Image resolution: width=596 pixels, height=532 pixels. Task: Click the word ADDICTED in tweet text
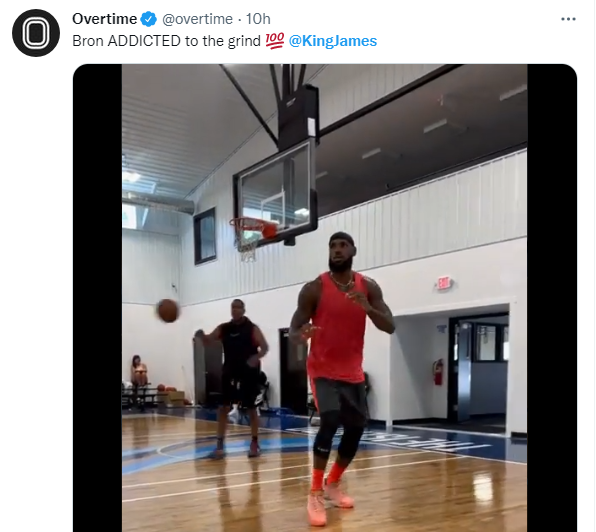pos(144,41)
